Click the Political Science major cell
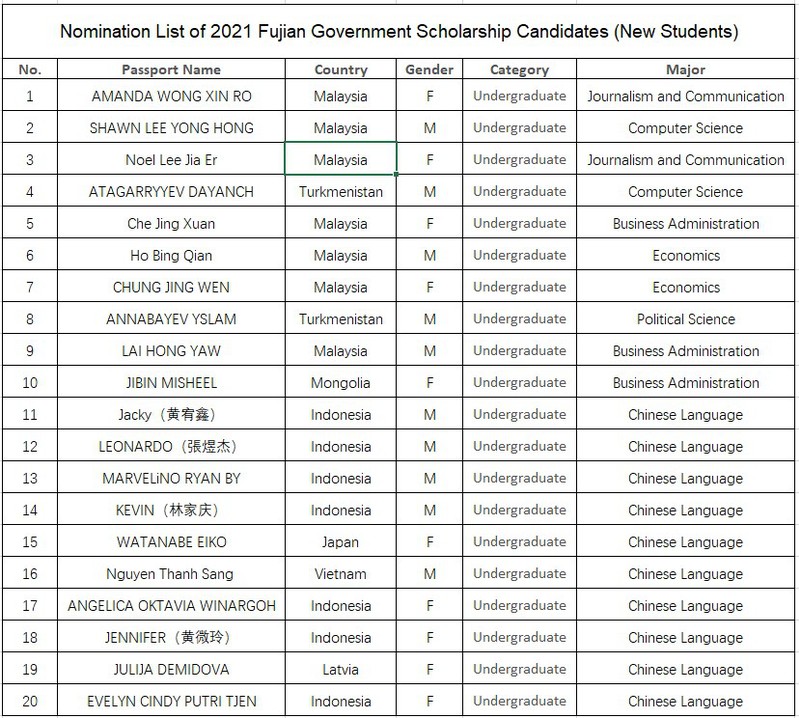The image size is (799, 718). 685,319
